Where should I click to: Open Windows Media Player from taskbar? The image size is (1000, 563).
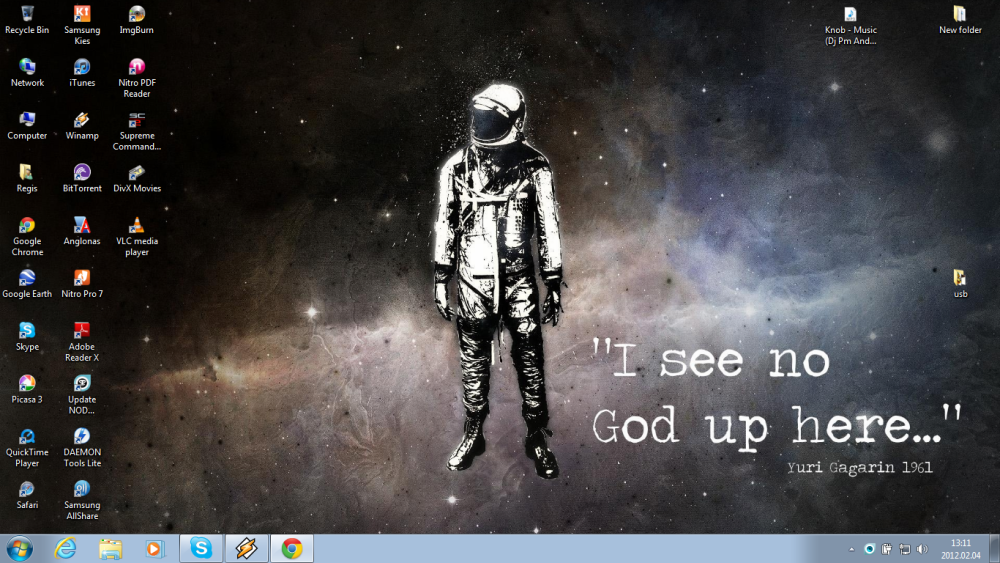click(154, 548)
